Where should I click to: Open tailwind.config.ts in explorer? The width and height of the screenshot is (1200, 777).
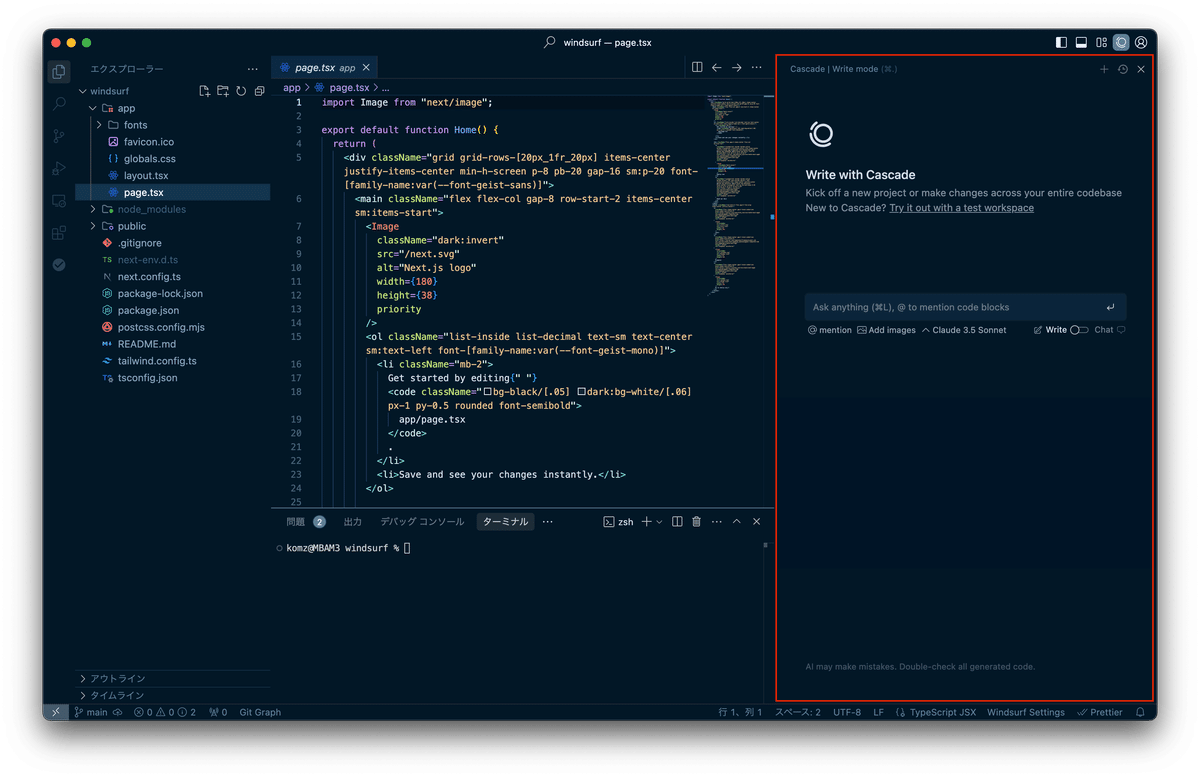tap(157, 361)
